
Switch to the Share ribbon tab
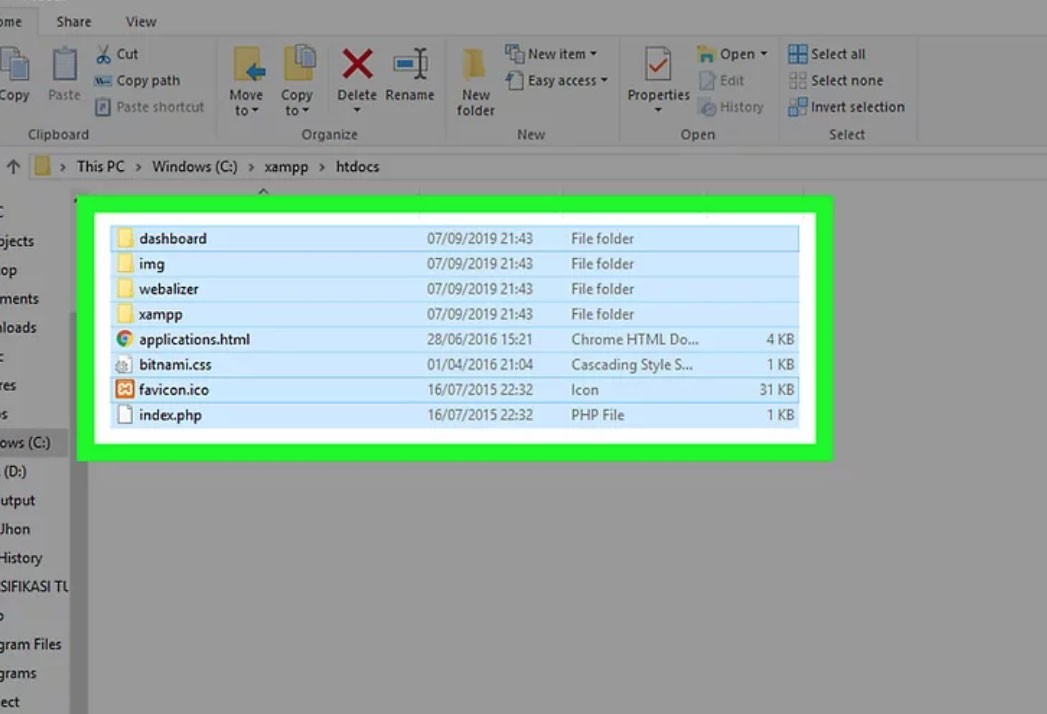pyautogui.click(x=72, y=21)
